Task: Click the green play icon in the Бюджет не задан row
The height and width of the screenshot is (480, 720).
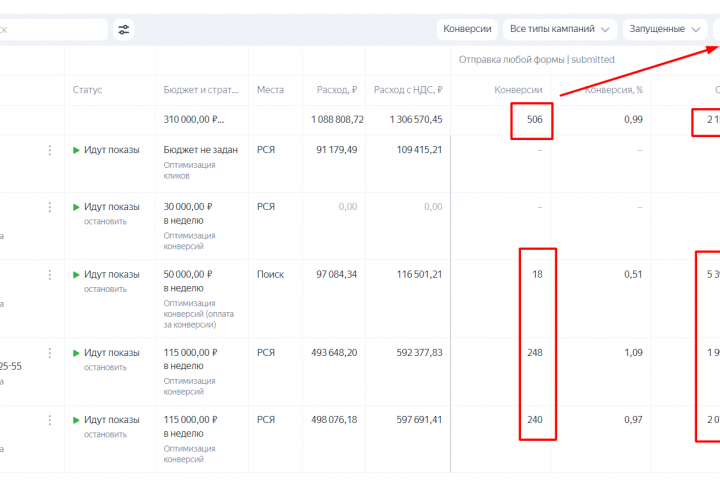Action: coord(76,150)
